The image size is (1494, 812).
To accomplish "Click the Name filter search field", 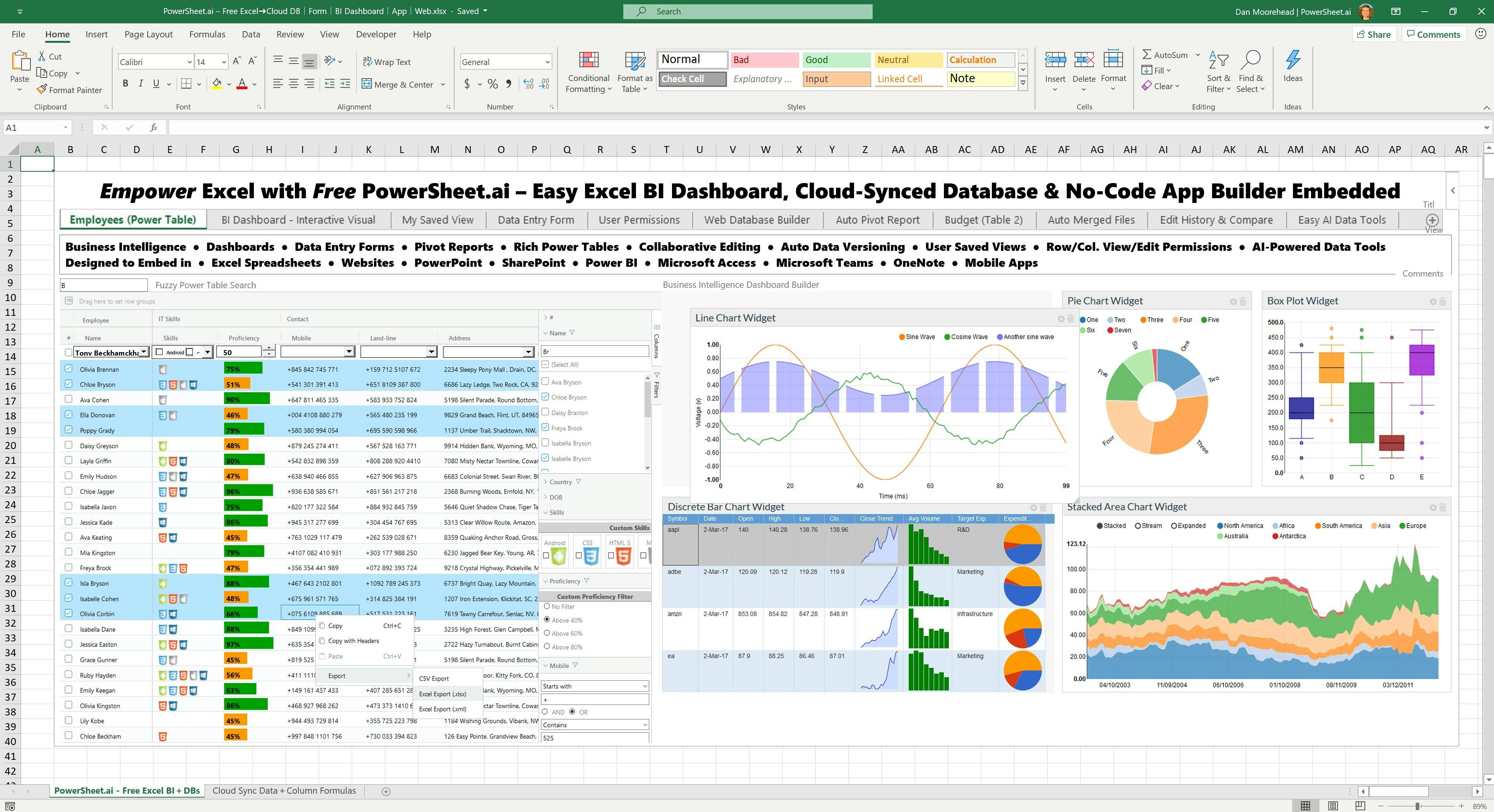I will (594, 351).
